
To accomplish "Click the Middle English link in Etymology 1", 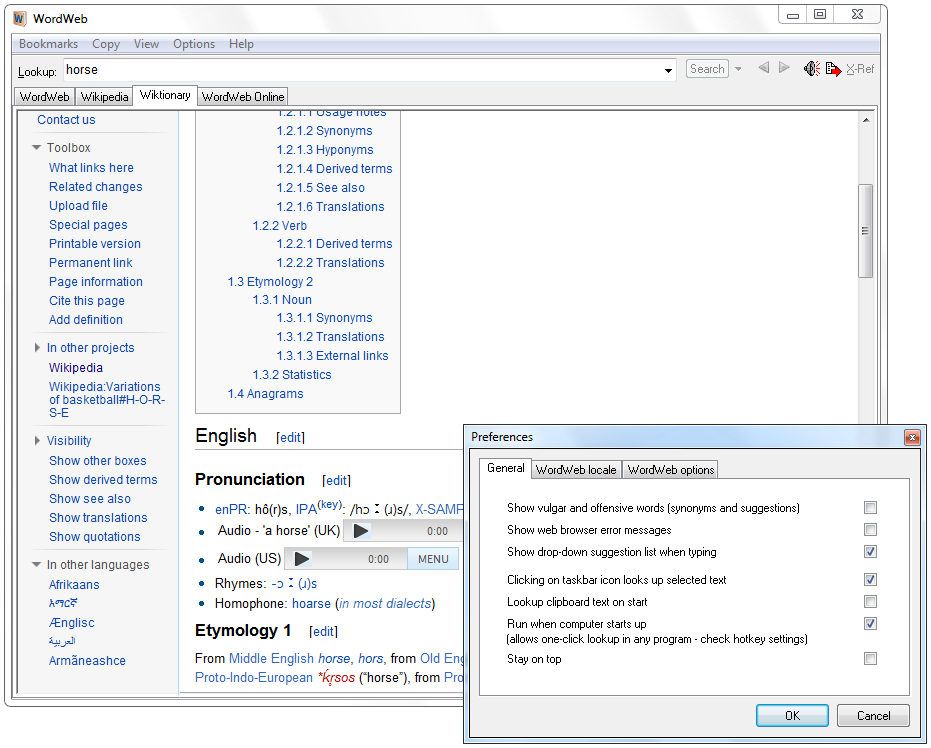I will pyautogui.click(x=271, y=659).
